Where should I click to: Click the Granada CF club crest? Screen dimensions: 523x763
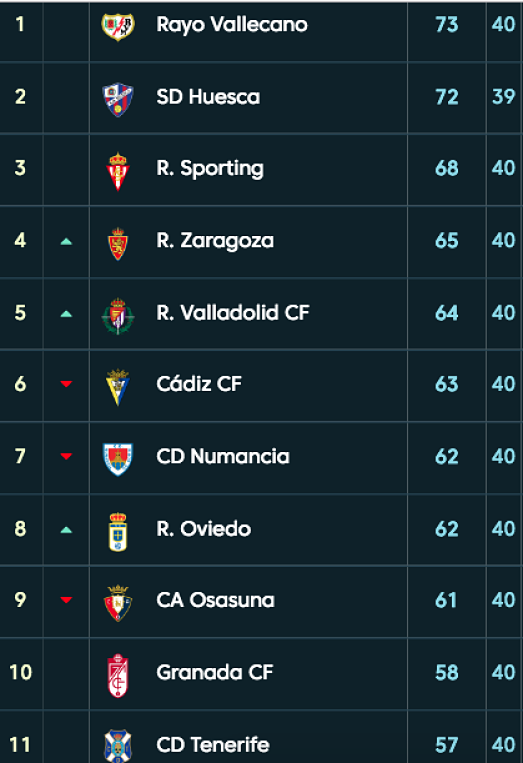coord(118,675)
